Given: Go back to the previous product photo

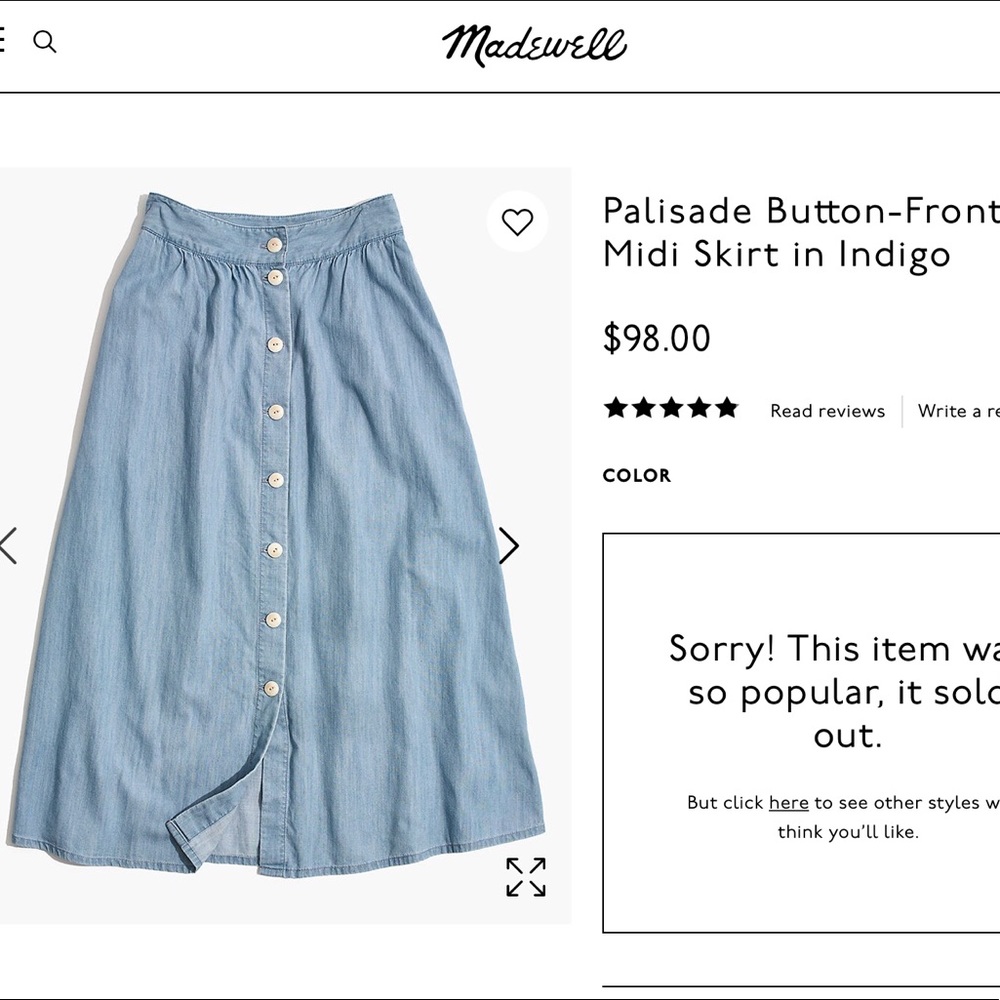Looking at the screenshot, I should coord(6,546).
